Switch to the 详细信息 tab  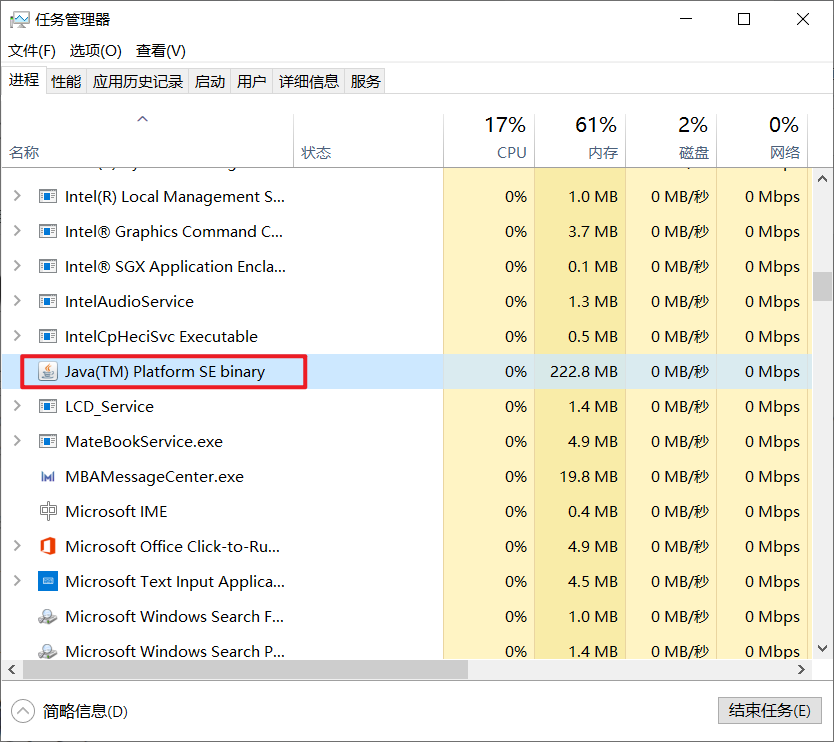point(308,81)
